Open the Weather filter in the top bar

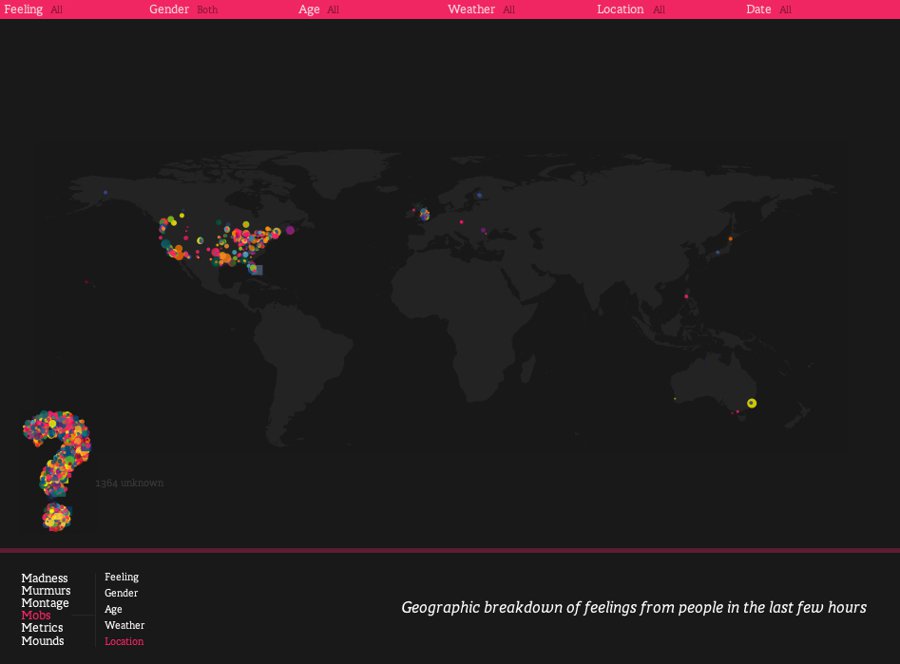pyautogui.click(x=471, y=9)
